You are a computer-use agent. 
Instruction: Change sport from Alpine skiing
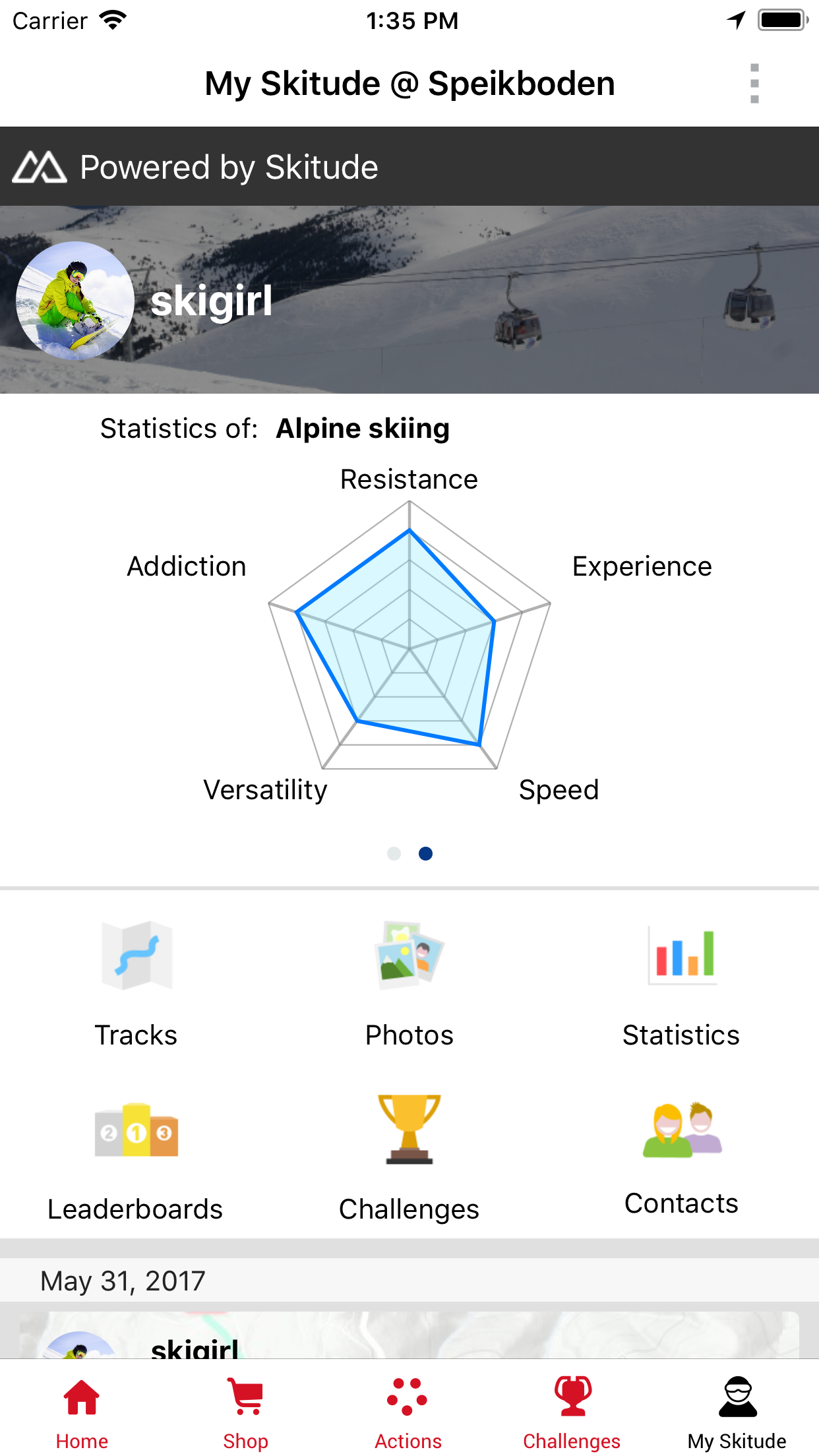[x=363, y=429]
